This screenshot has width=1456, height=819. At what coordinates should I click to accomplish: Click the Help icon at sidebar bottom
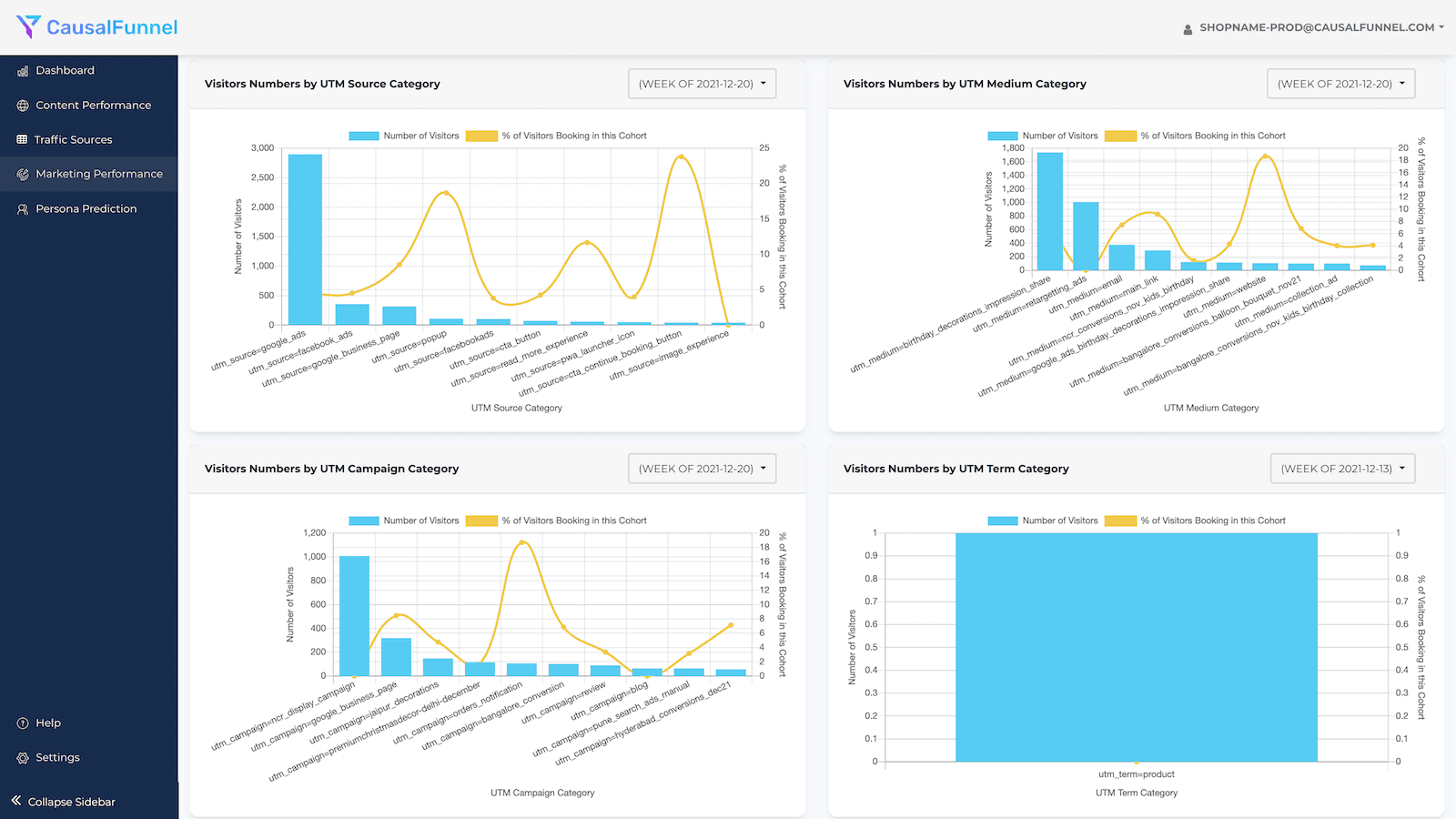pyautogui.click(x=21, y=723)
